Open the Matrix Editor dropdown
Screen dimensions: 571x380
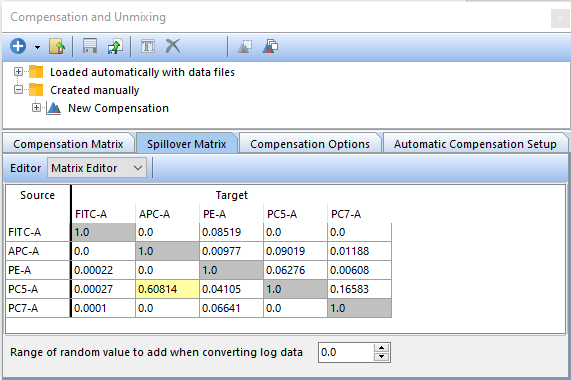click(x=97, y=168)
